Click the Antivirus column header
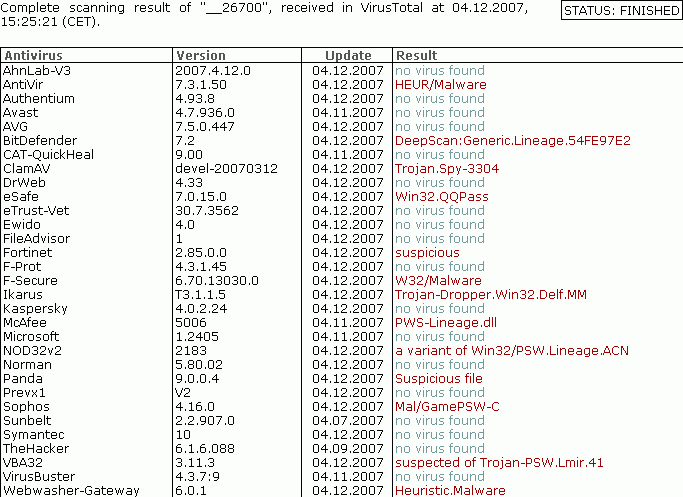Viewport: 683px width, 497px height. point(34,56)
